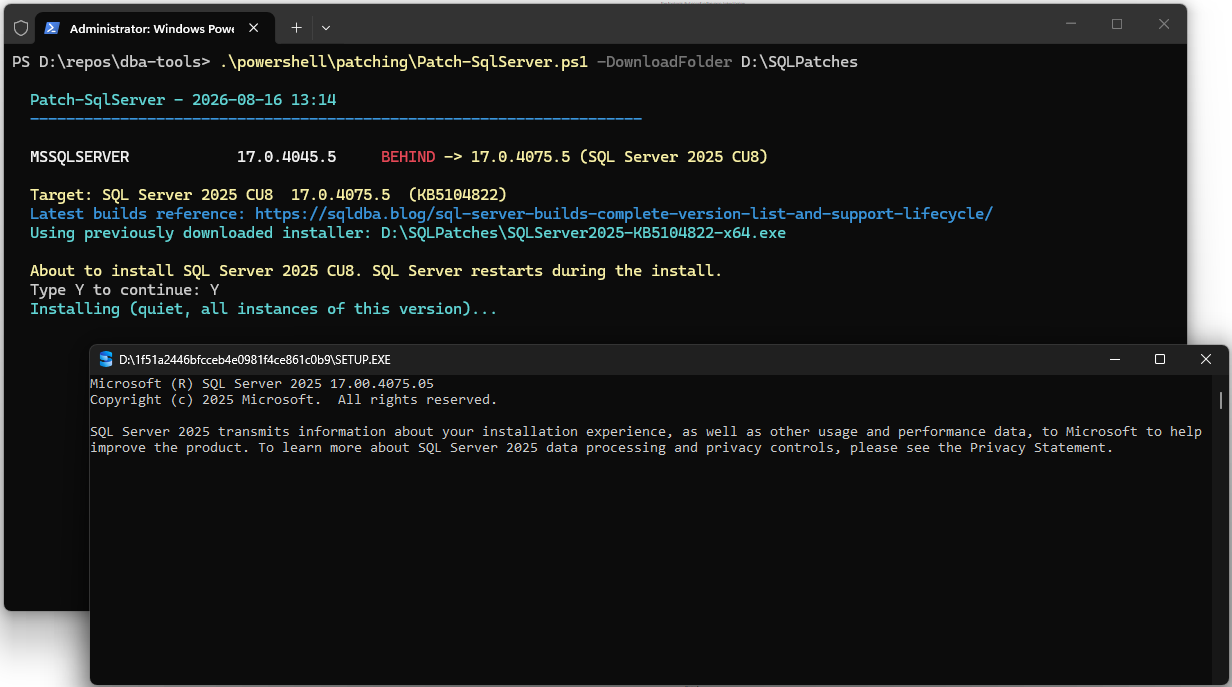Screen dimensions: 1232x687
Task: Click the Copyright (c) 2025 Microsoft line
Action: 293,400
